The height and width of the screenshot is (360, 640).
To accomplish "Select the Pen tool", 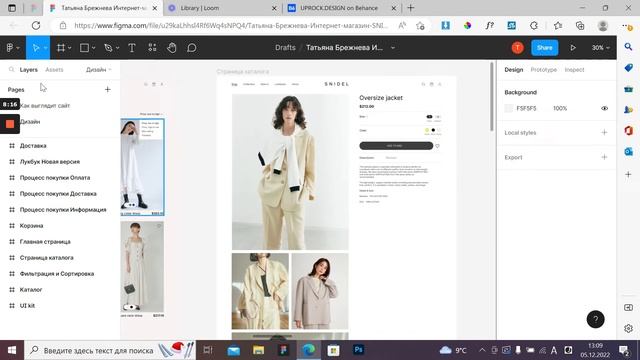I will [108, 48].
